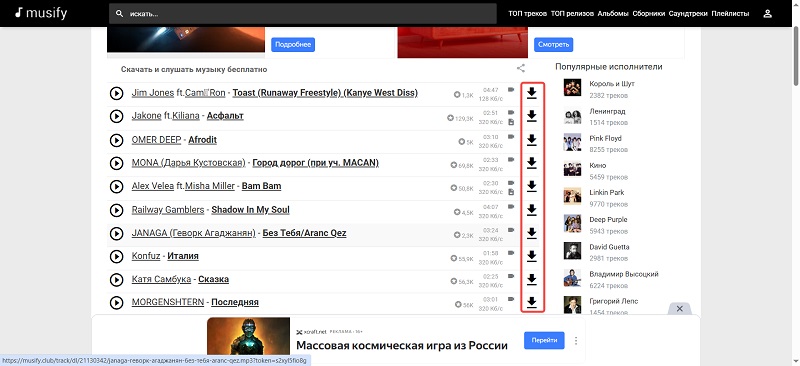Select Владимир Высоцкий in popular artists
This screenshot has height=366, width=800.
(623, 274)
